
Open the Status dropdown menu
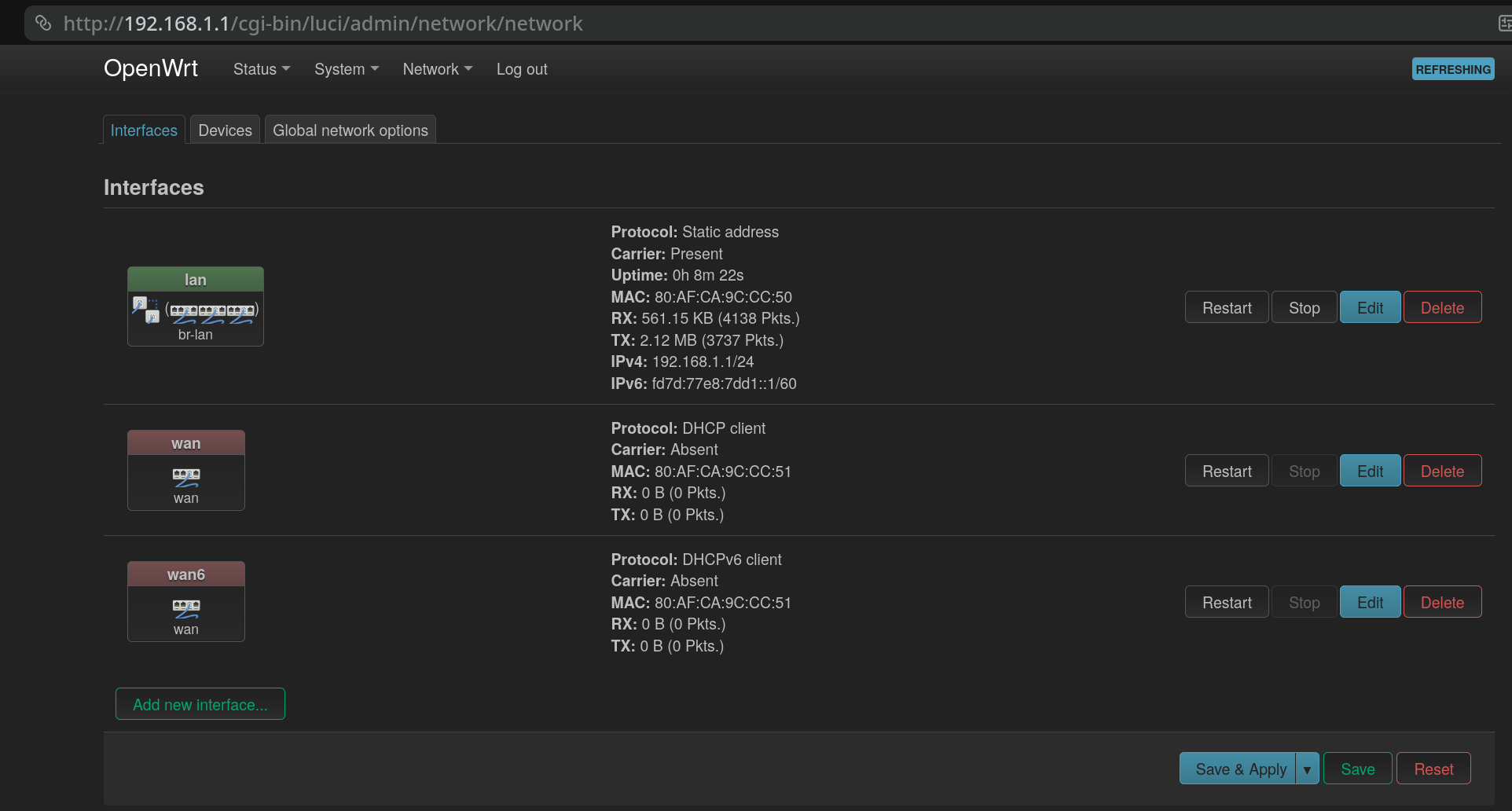click(262, 69)
